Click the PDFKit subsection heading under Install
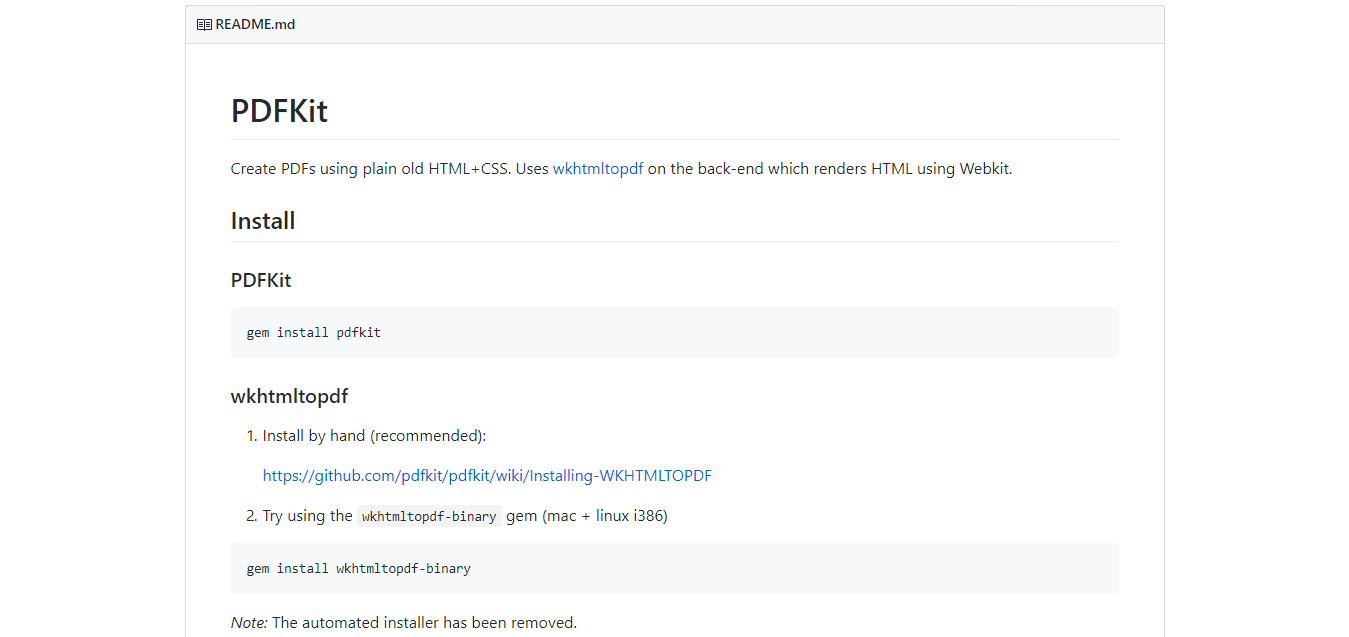 pyautogui.click(x=261, y=280)
